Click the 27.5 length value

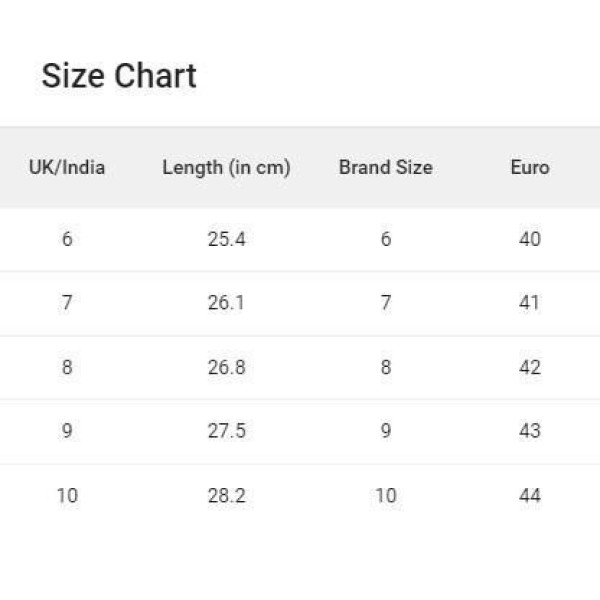[x=226, y=431]
